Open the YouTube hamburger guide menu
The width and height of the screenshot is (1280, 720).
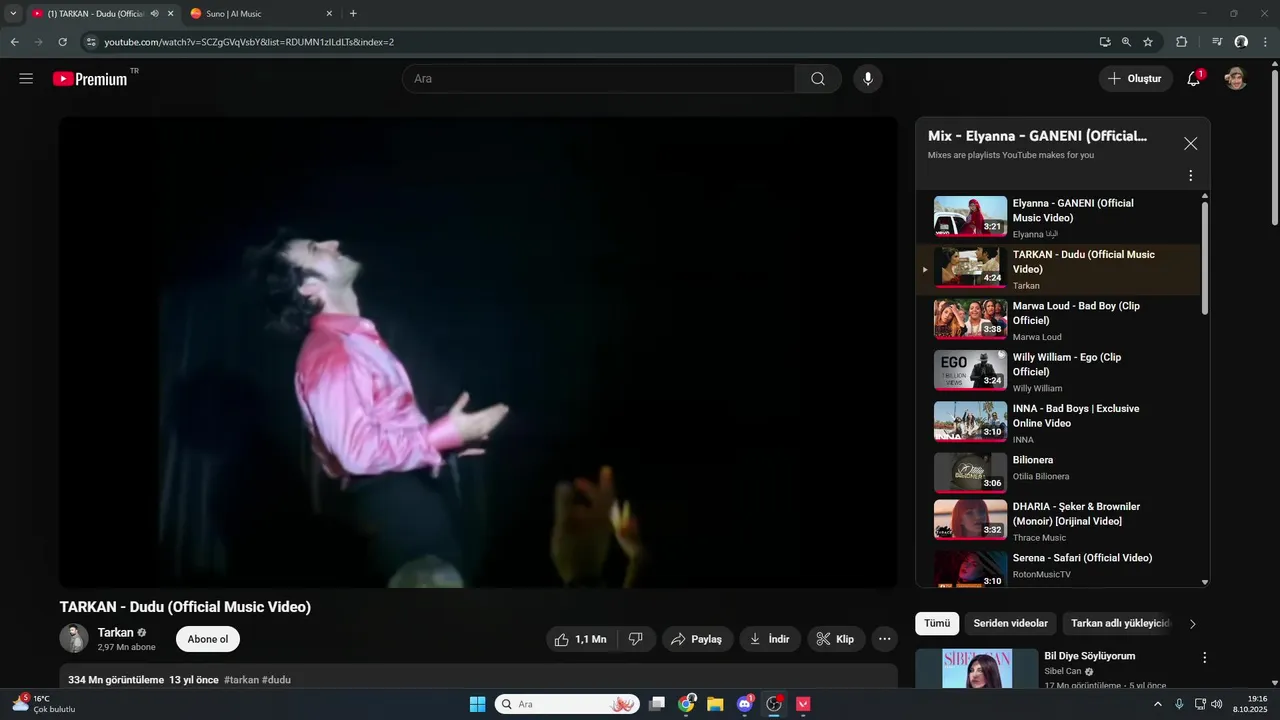(x=26, y=79)
